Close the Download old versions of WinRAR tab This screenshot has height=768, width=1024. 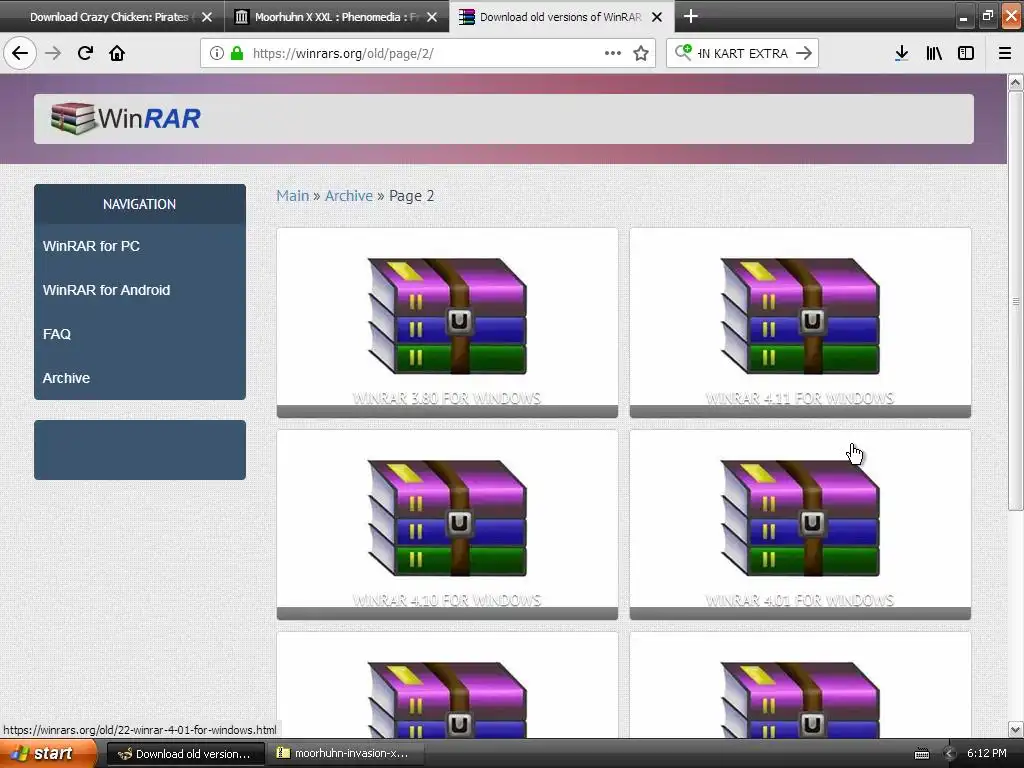tap(657, 17)
